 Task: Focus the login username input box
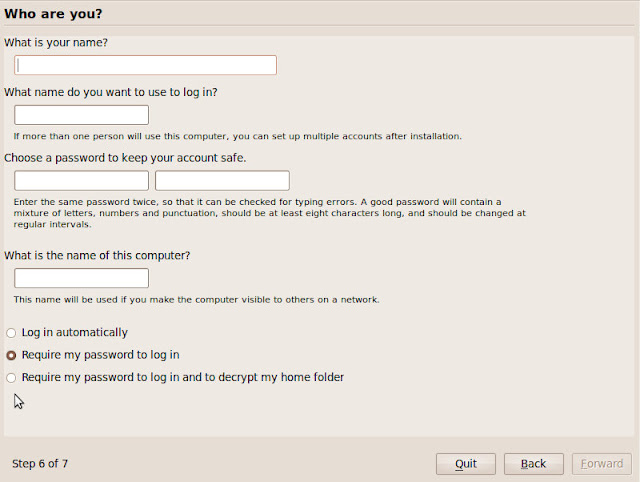pos(81,115)
